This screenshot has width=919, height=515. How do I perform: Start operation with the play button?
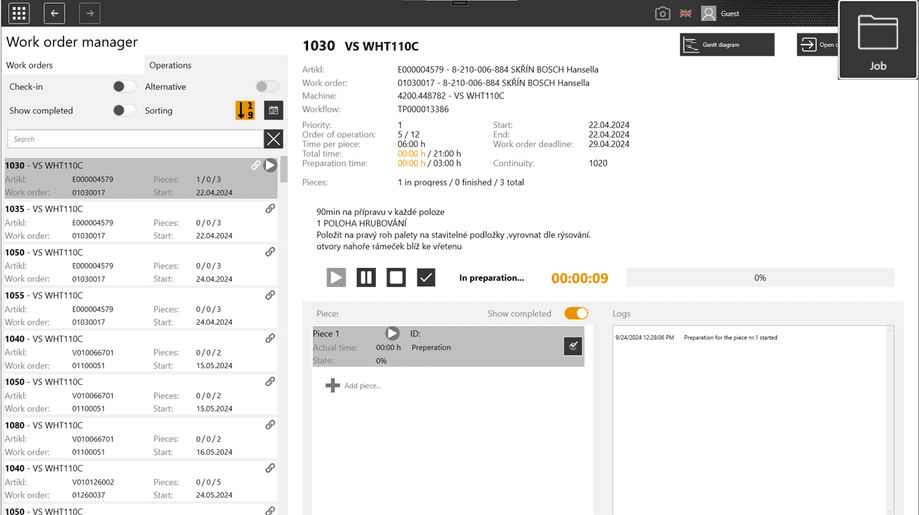click(336, 278)
